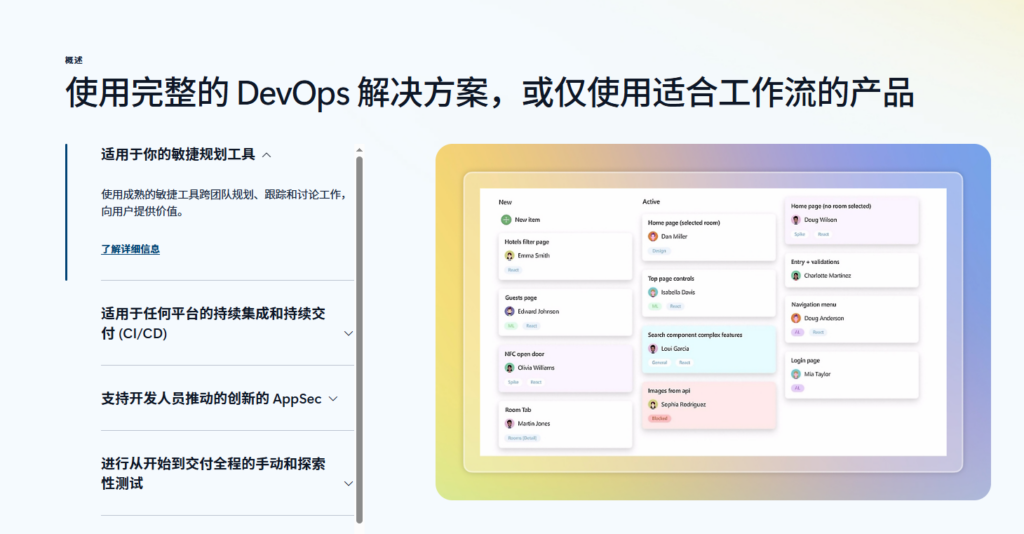1024x534 pixels.
Task: Click the Guests page card title
Action: [x=520, y=298]
